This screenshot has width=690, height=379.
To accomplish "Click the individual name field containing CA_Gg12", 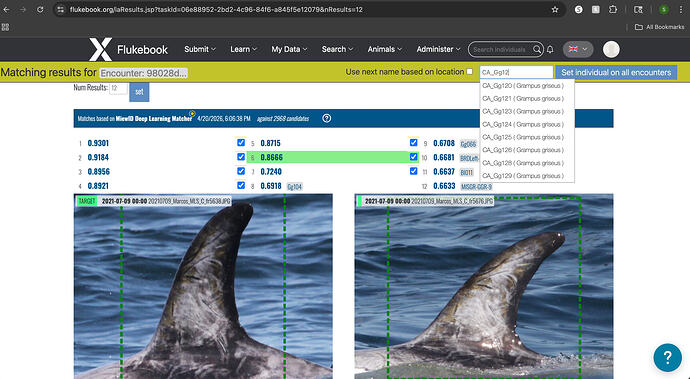I will point(516,72).
